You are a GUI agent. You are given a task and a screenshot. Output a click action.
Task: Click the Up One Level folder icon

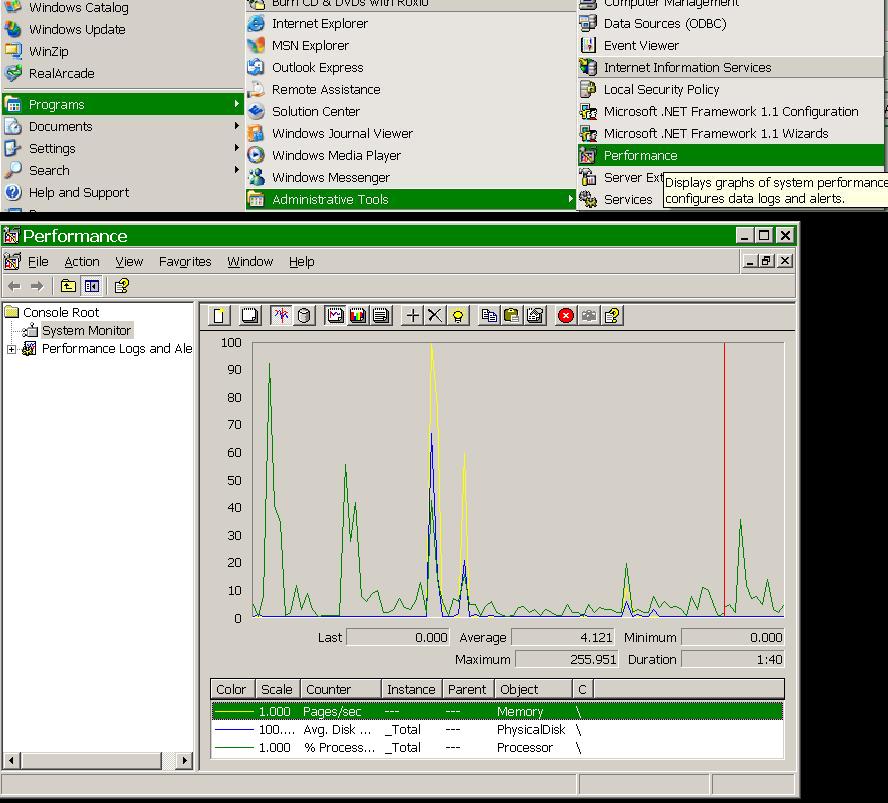tap(69, 286)
